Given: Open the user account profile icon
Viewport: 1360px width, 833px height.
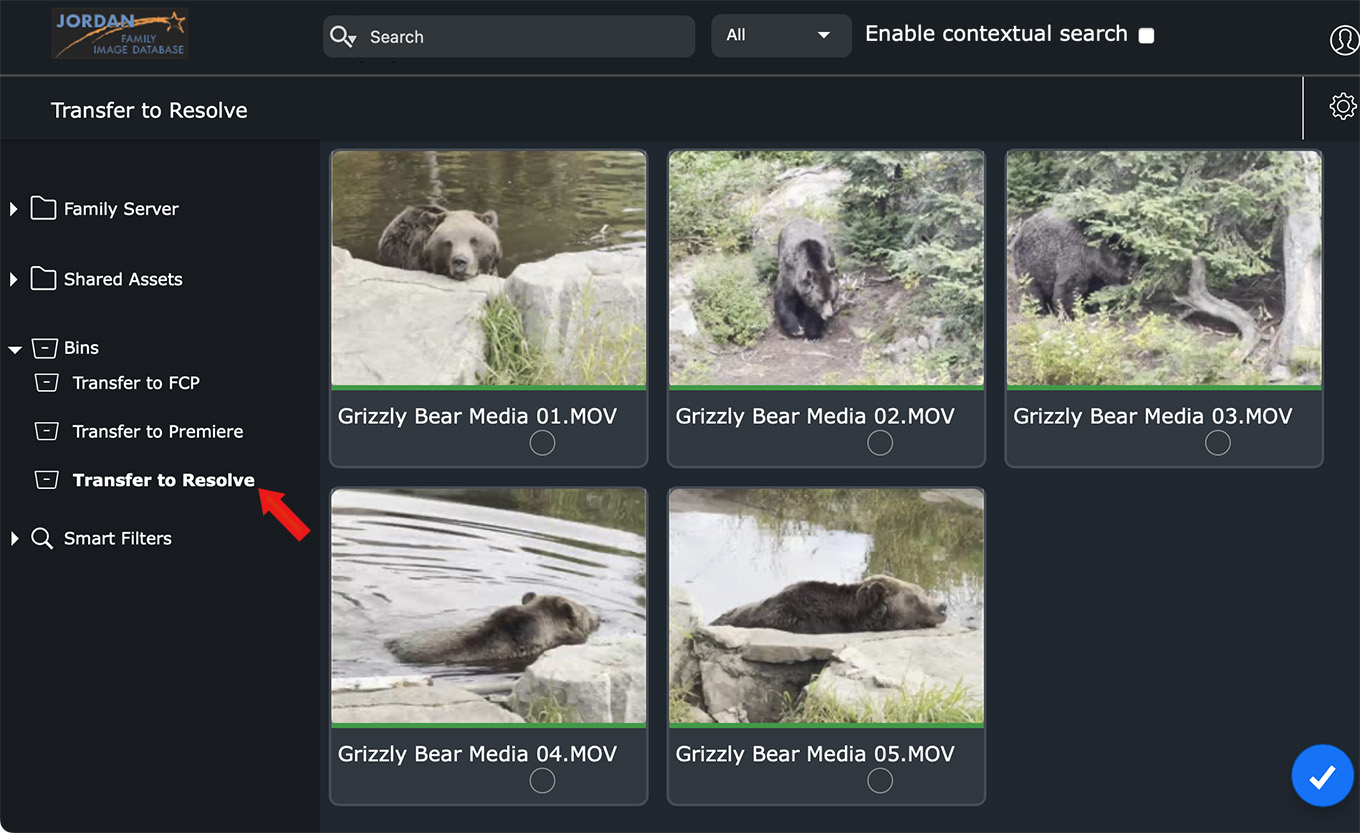Looking at the screenshot, I should pyautogui.click(x=1343, y=39).
